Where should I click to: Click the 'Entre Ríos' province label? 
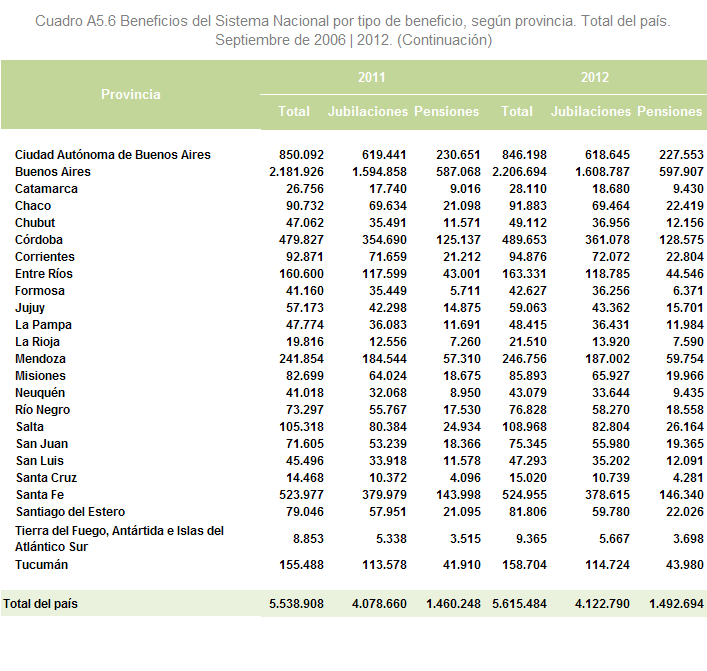(44, 274)
